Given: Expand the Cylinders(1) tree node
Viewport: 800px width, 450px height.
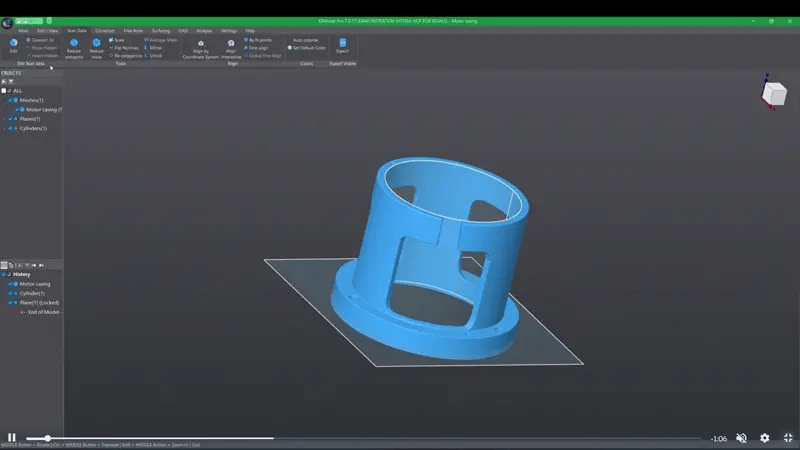Looking at the screenshot, I should click(4, 128).
